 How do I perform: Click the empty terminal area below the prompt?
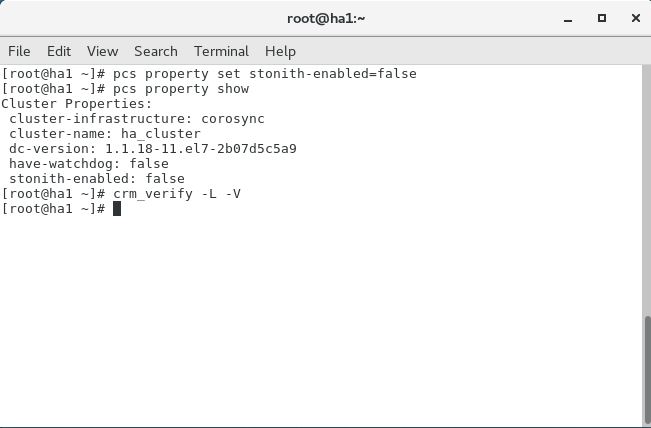(x=322, y=320)
